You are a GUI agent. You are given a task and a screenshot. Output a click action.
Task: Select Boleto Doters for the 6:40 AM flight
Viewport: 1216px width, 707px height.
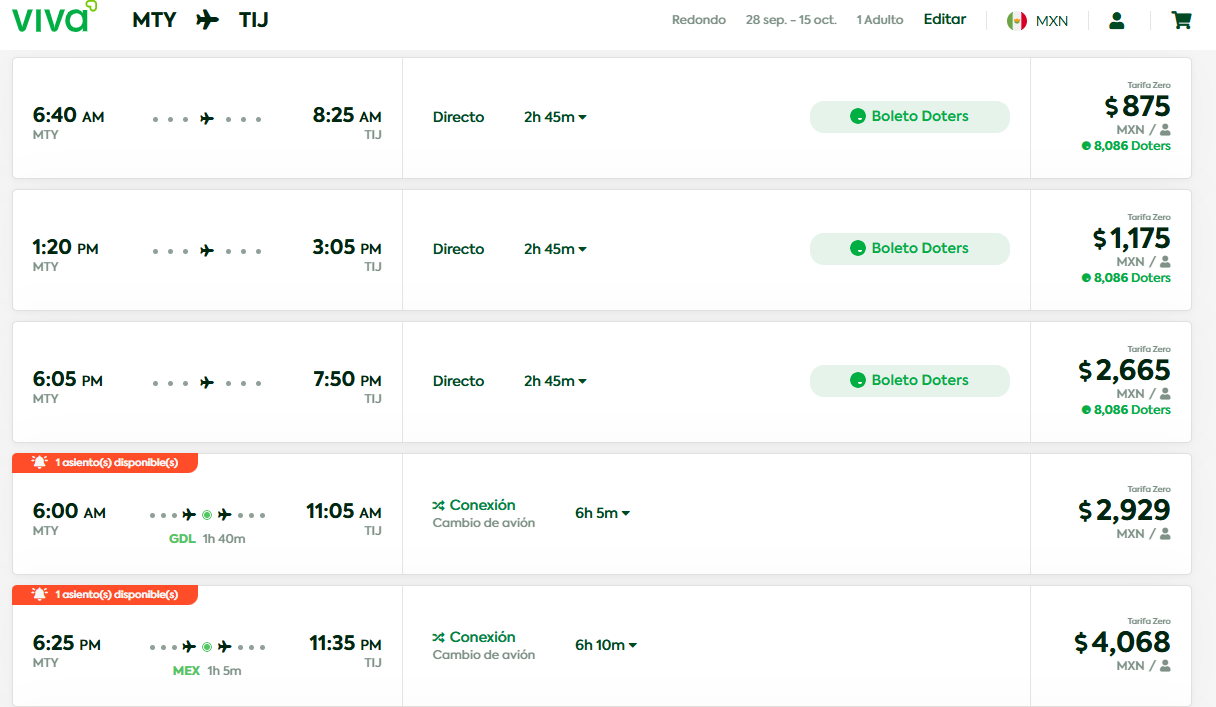[x=909, y=116]
